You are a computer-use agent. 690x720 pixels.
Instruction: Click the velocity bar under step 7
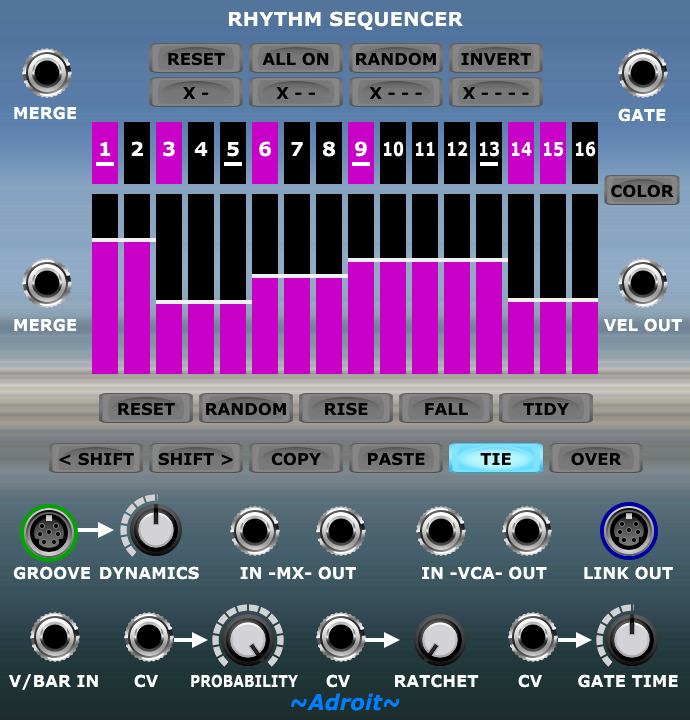click(297, 284)
